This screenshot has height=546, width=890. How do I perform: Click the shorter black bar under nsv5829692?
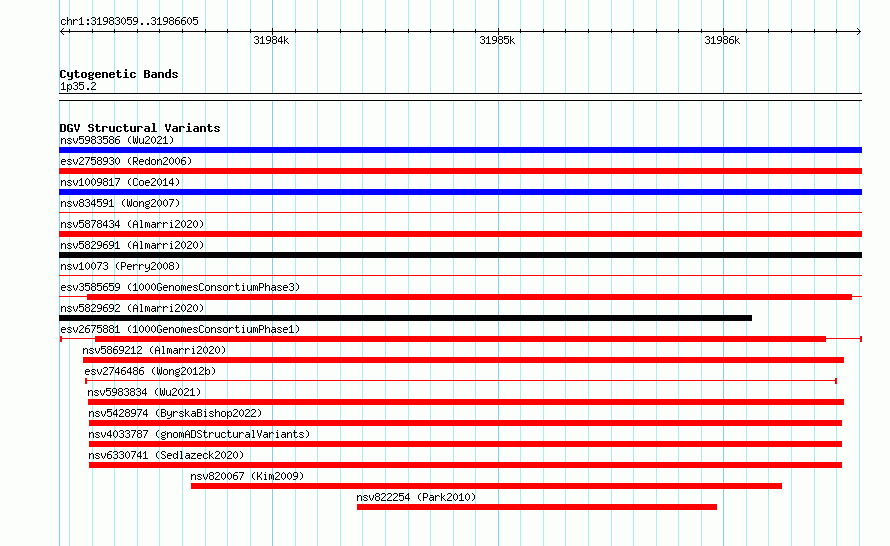(405, 318)
